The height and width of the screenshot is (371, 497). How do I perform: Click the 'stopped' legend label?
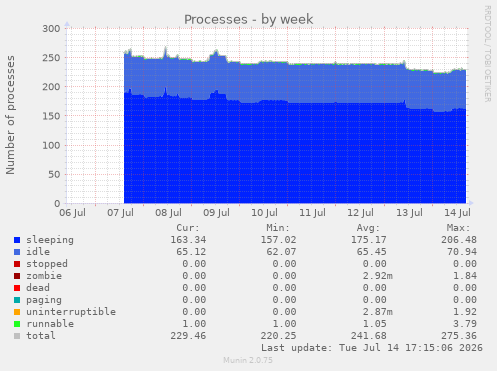[x=47, y=264]
